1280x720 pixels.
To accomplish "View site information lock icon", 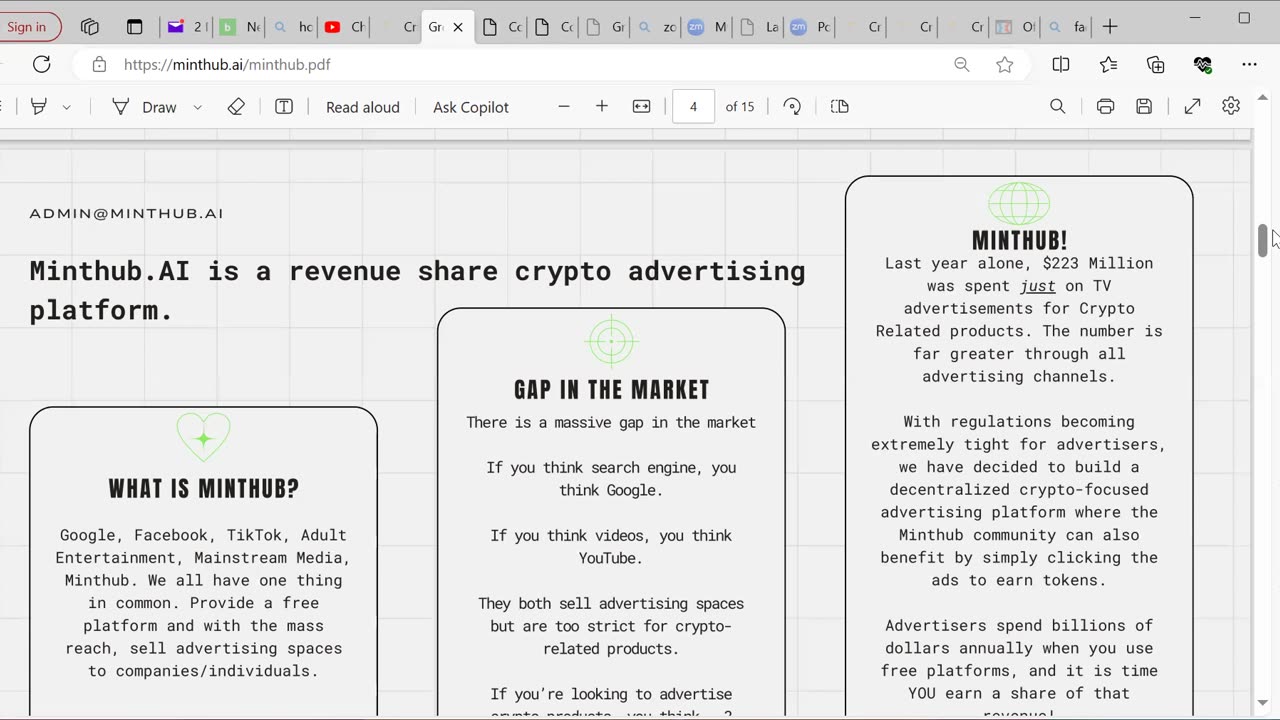I will tap(99, 64).
